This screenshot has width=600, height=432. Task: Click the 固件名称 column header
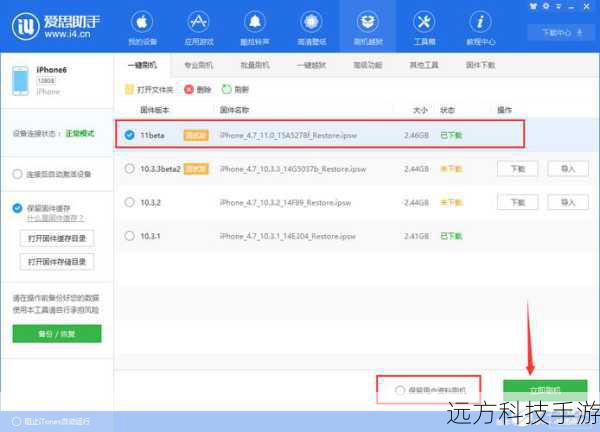coord(234,110)
